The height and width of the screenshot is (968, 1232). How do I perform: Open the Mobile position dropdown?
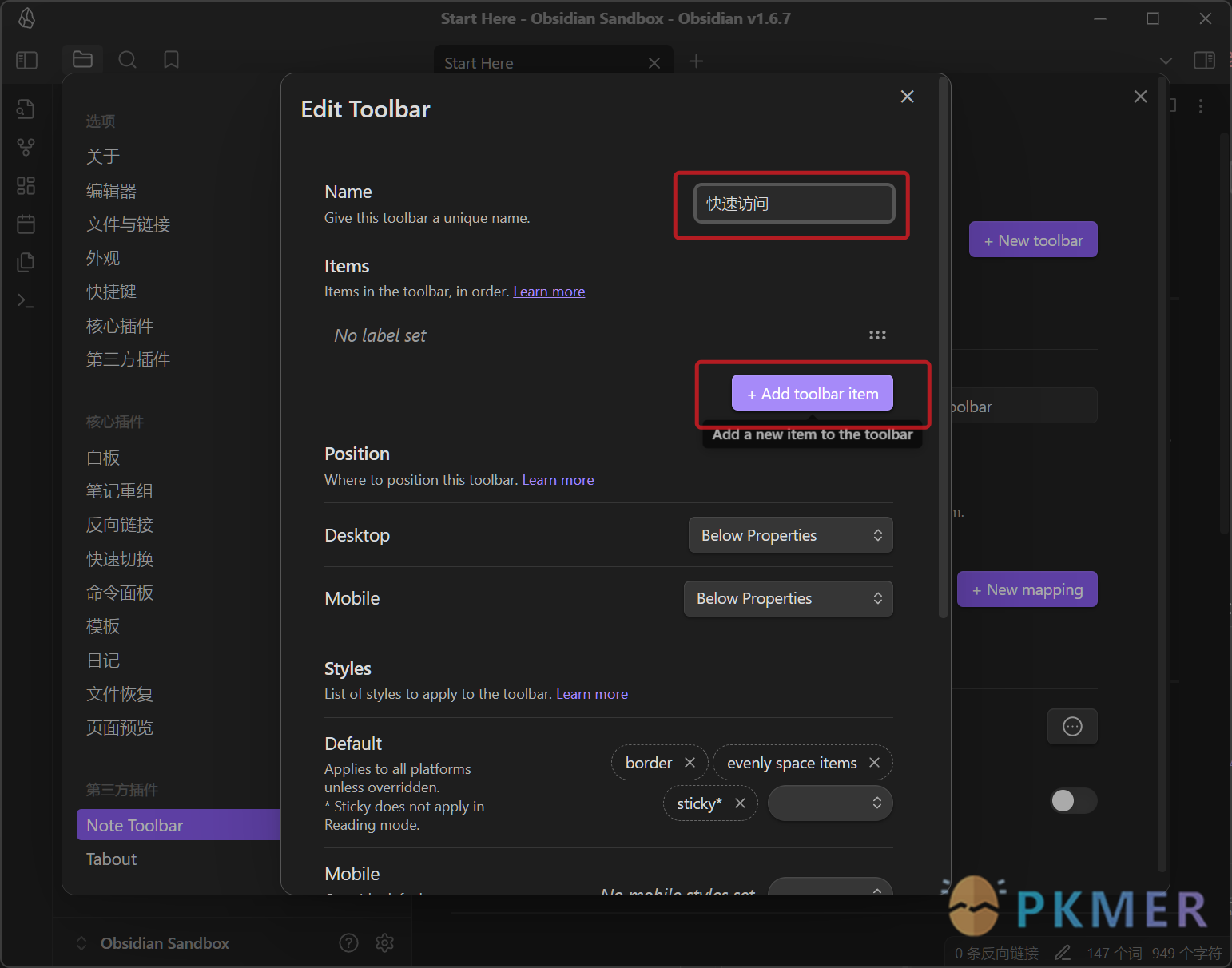[x=788, y=599]
